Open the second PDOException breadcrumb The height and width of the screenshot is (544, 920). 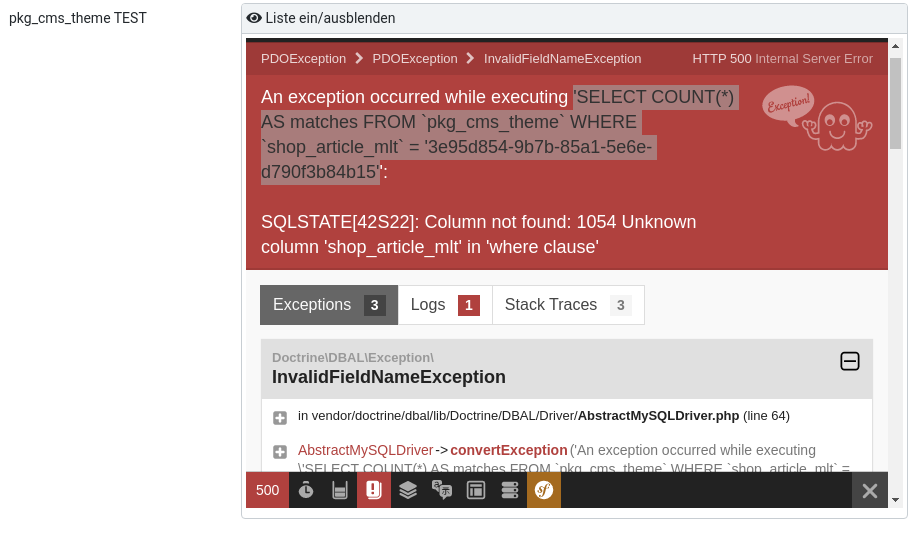tap(415, 59)
